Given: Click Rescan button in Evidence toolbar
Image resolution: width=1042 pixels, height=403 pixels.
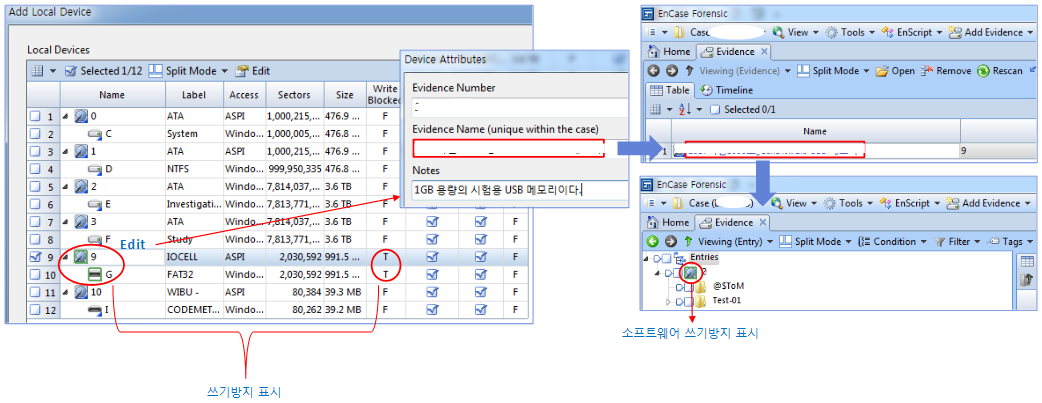Looking at the screenshot, I should coord(999,70).
